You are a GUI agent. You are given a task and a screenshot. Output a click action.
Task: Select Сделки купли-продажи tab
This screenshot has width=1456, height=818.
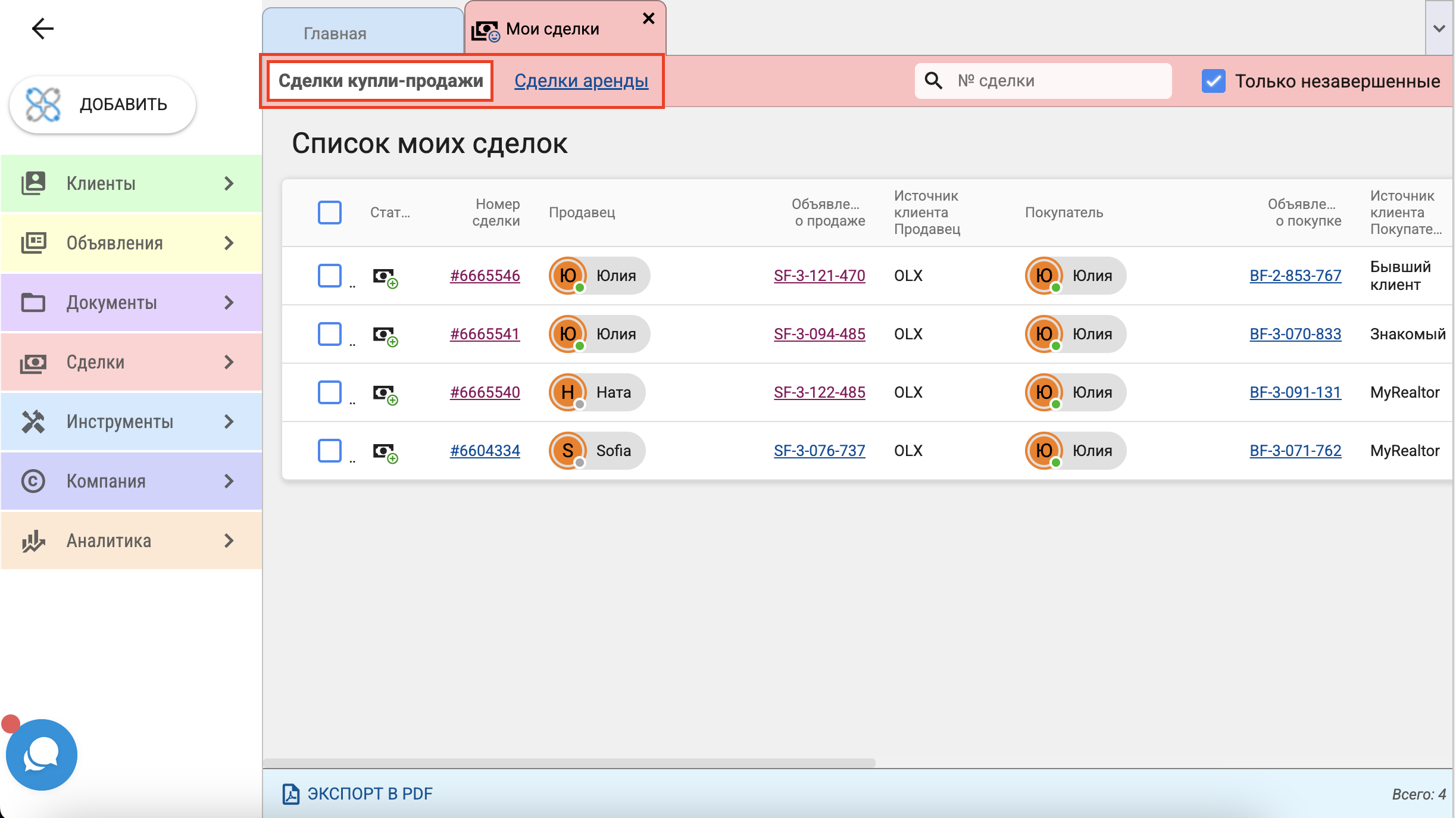380,81
